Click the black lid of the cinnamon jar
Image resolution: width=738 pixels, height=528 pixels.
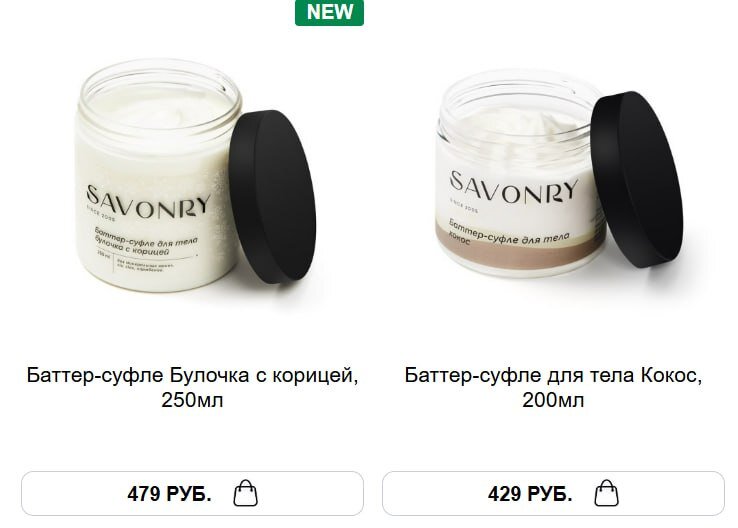pos(272,197)
